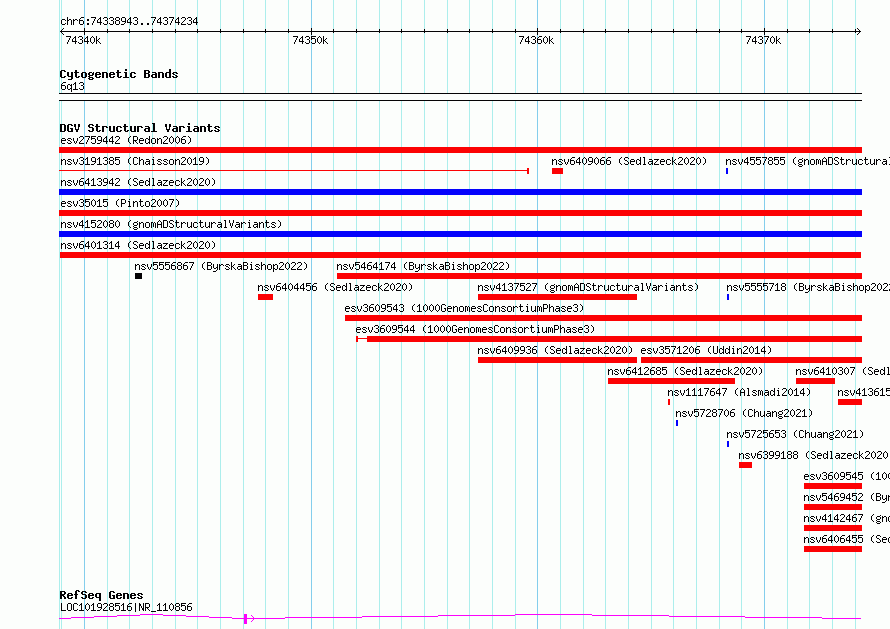Click nsv1117647 (Alsmadi2014) label
This screenshot has width=890, height=629.
click(739, 392)
